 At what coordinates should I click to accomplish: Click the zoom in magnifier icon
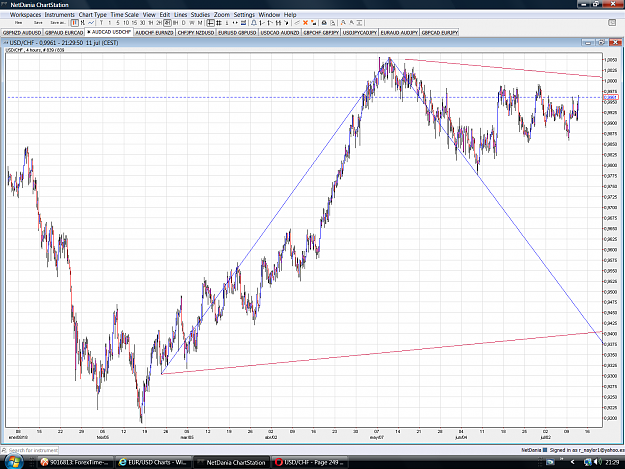pyautogui.click(x=343, y=23)
